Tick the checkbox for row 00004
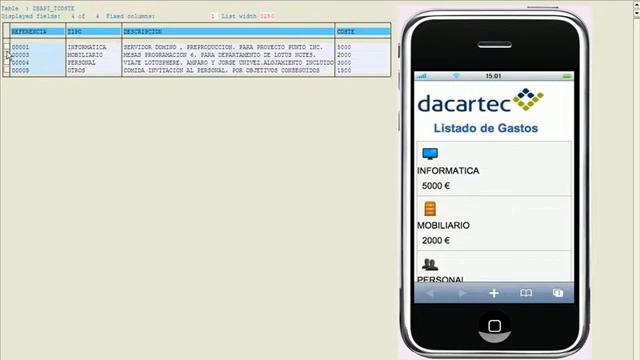 click(x=6, y=62)
